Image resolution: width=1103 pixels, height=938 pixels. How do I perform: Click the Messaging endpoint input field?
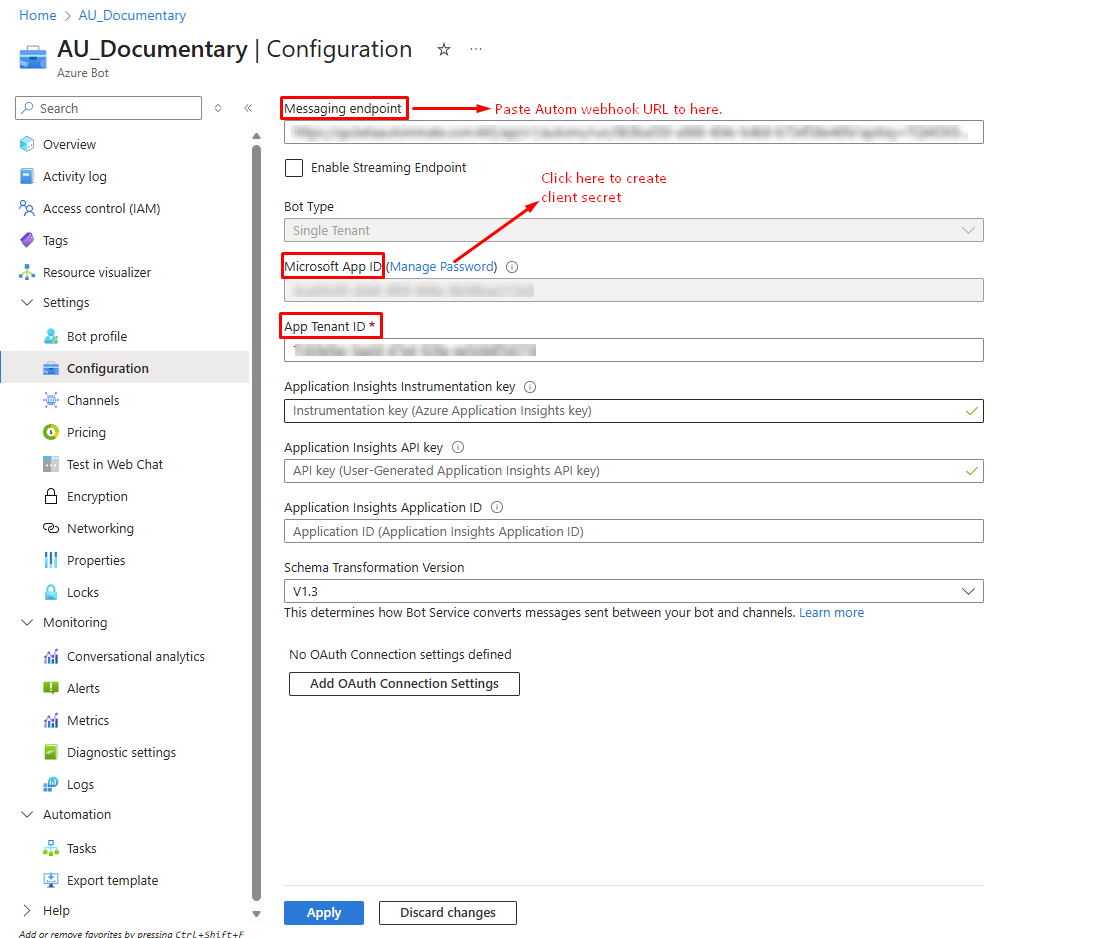633,132
